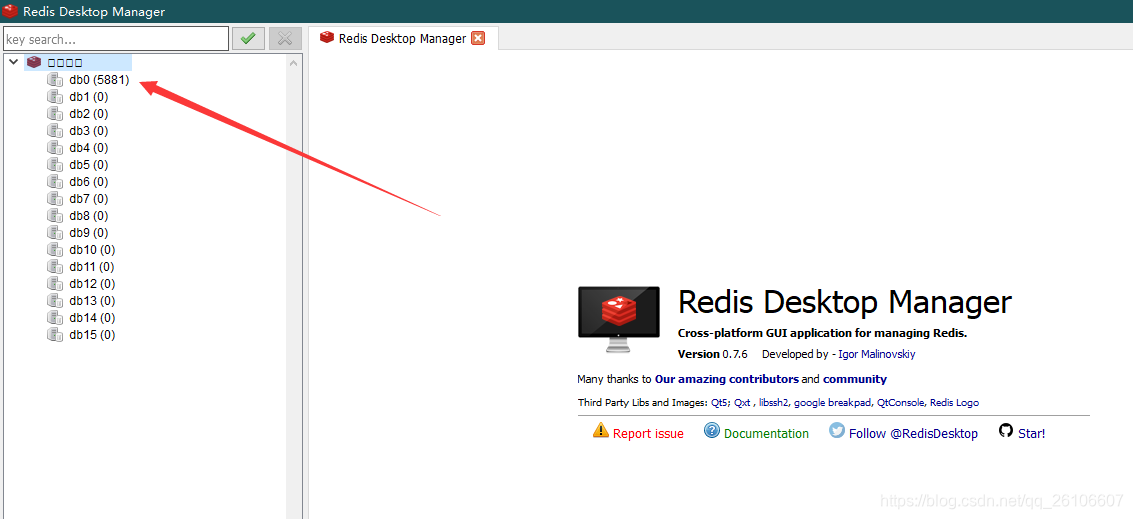
Task: Select db15 (0) in the tree
Action: pyautogui.click(x=92, y=334)
